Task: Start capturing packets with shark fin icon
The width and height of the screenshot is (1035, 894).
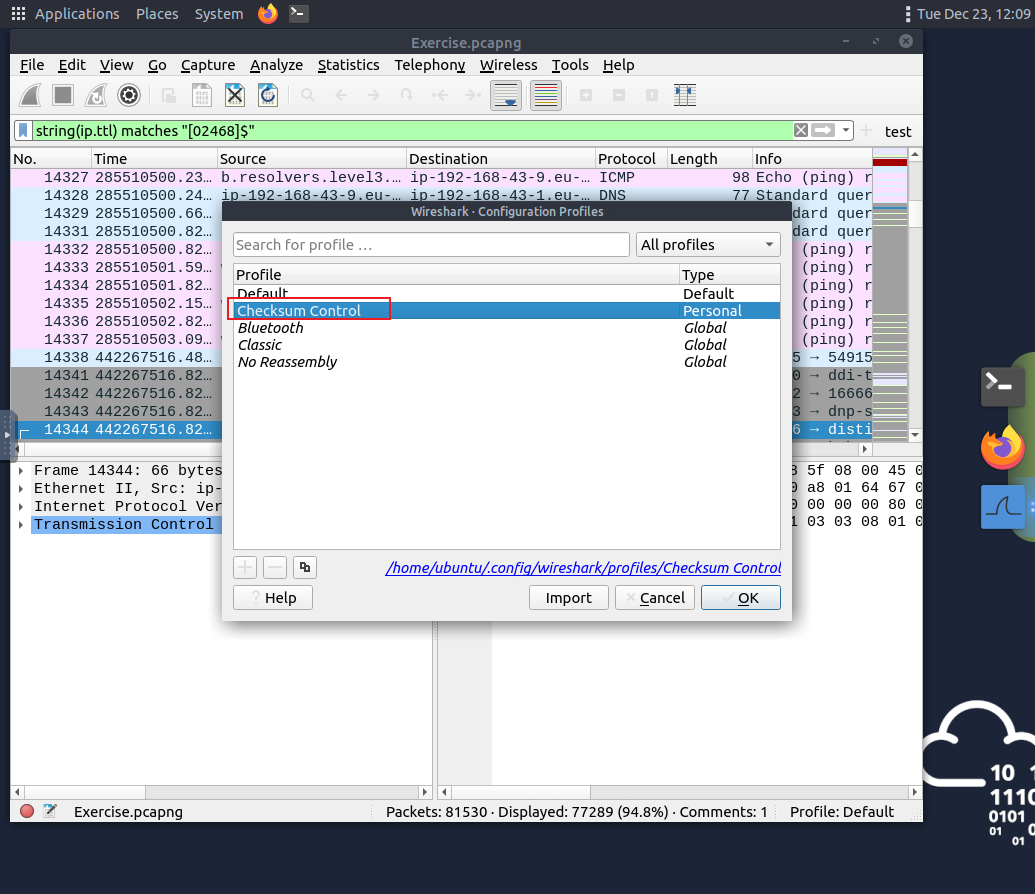Action: pos(30,95)
